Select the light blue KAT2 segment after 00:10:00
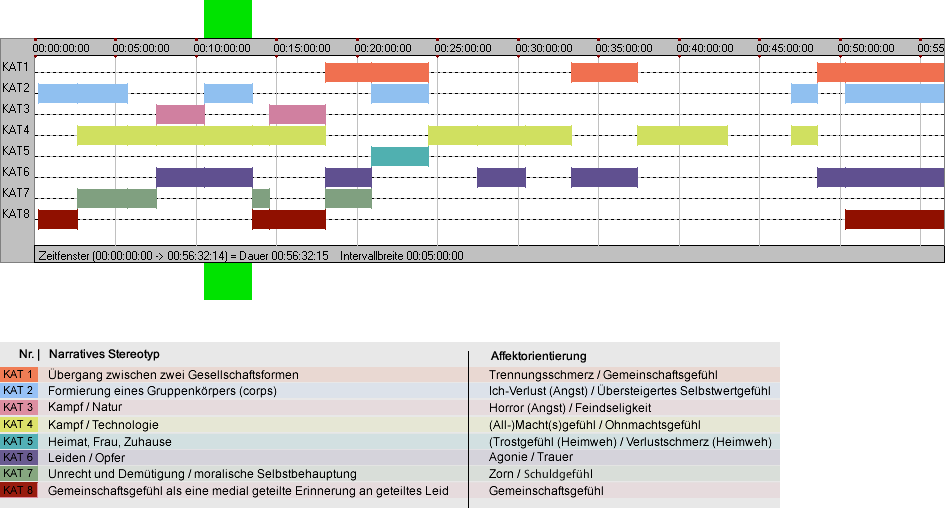945x530 pixels. pyautogui.click(x=228, y=93)
